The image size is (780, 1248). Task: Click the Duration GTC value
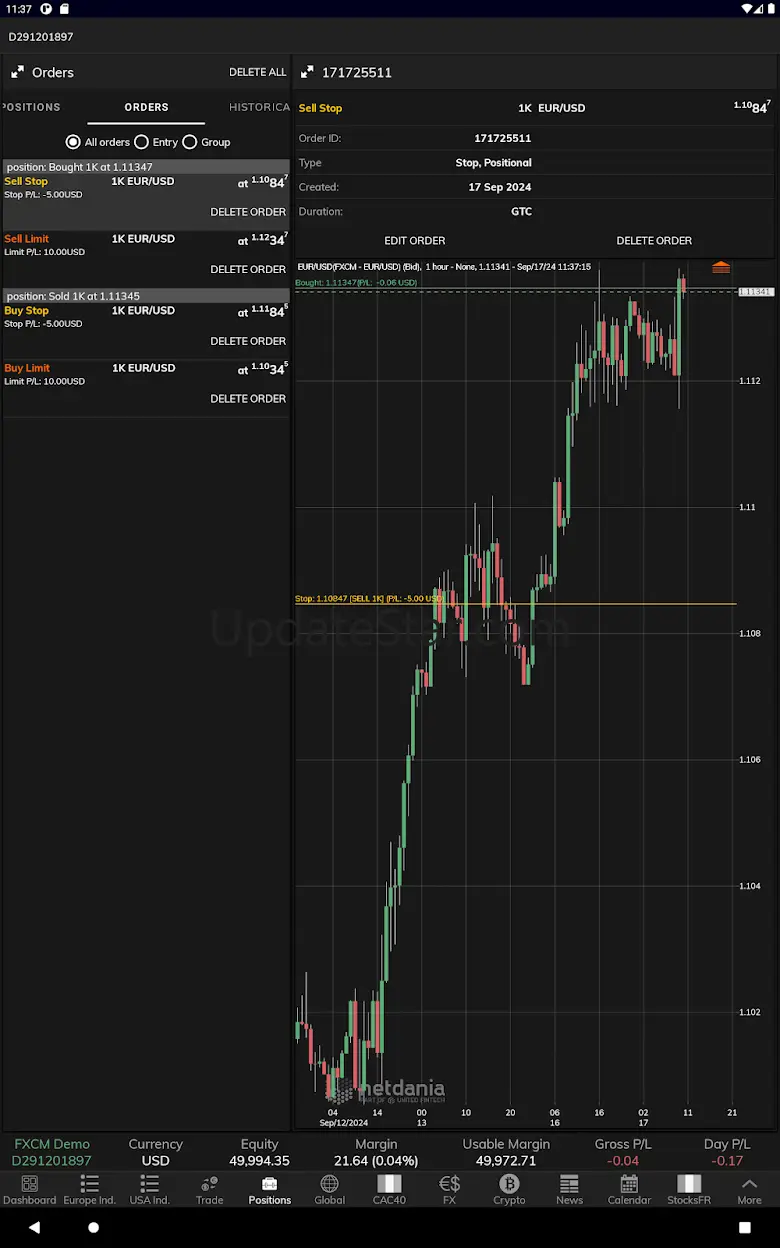[521, 211]
